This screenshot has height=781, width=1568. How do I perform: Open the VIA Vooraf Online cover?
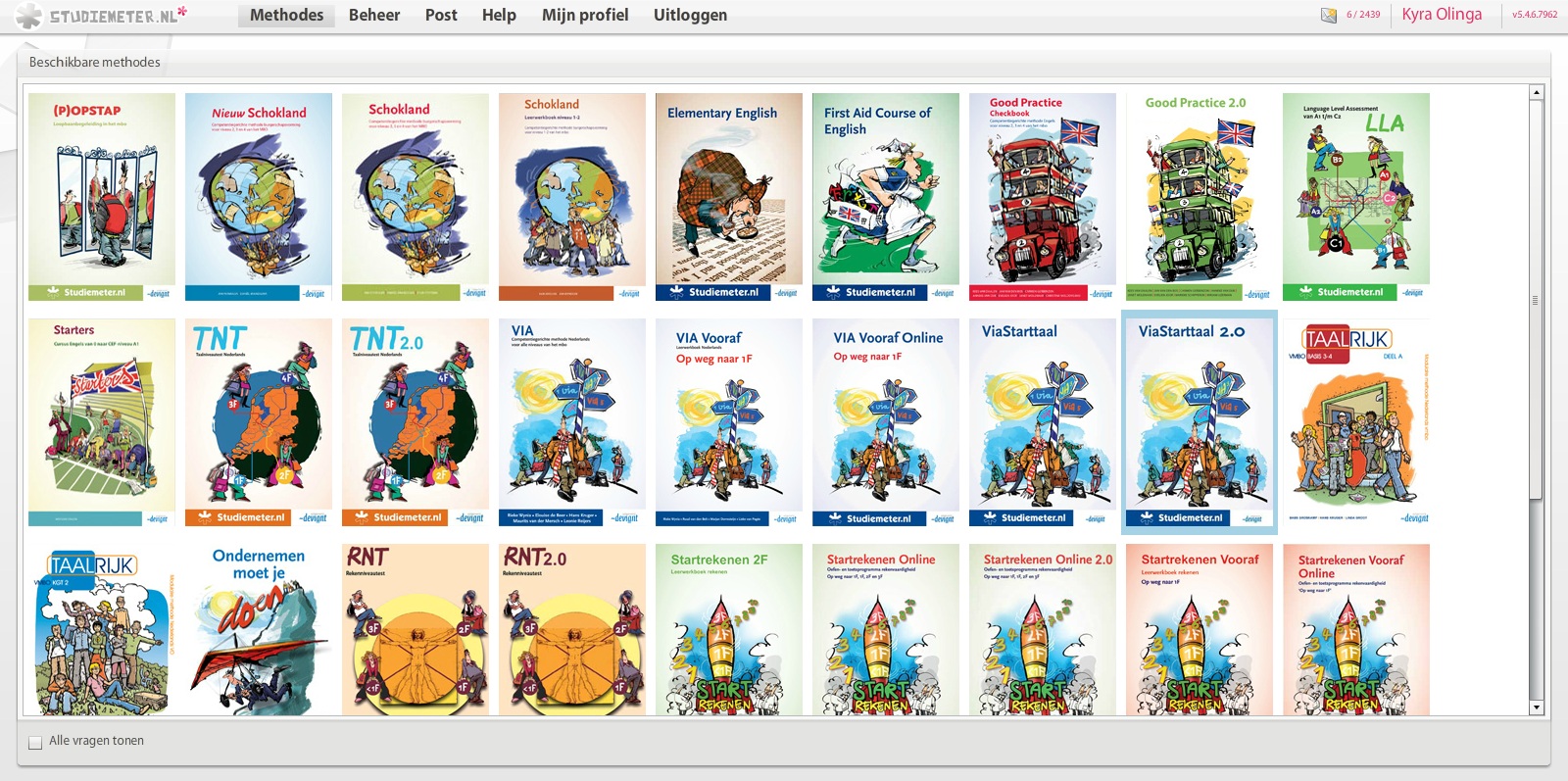(886, 422)
